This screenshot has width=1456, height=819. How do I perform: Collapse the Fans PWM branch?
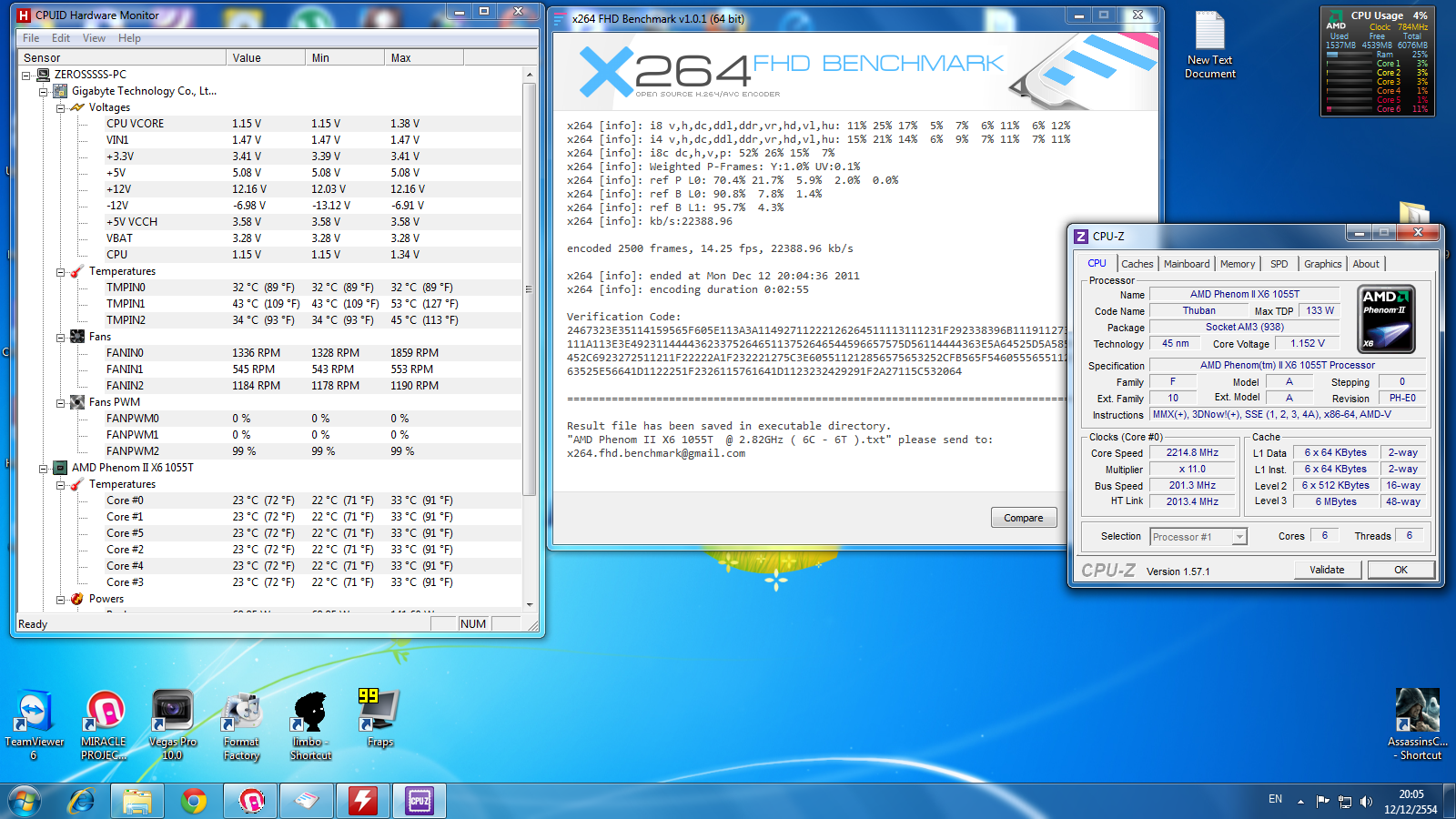tap(60, 402)
